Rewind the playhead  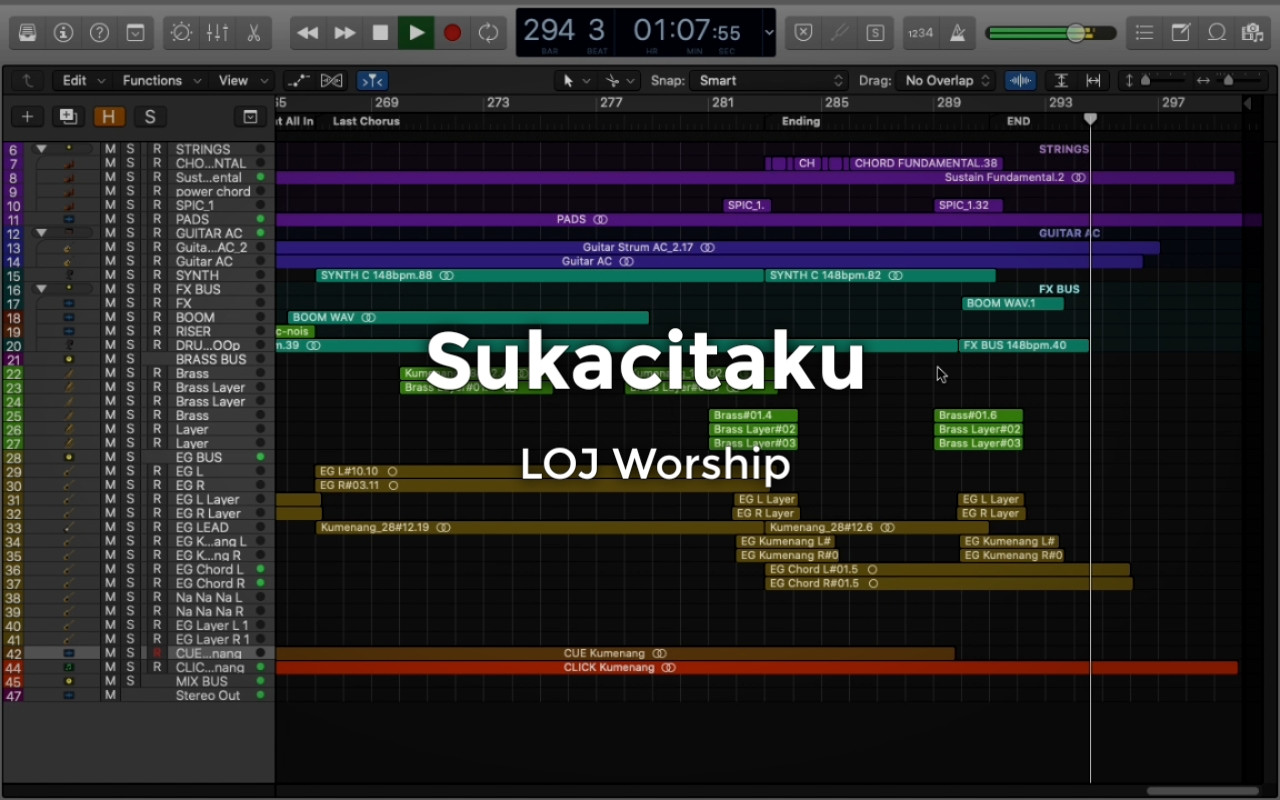click(308, 32)
